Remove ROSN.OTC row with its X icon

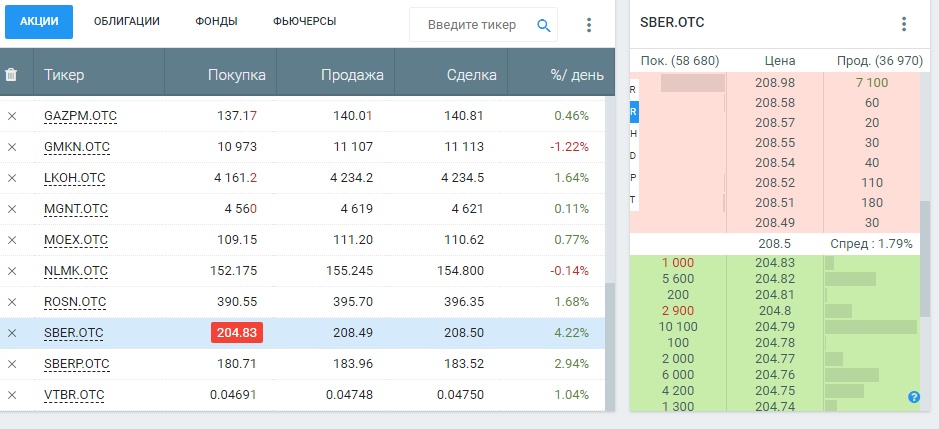point(12,302)
